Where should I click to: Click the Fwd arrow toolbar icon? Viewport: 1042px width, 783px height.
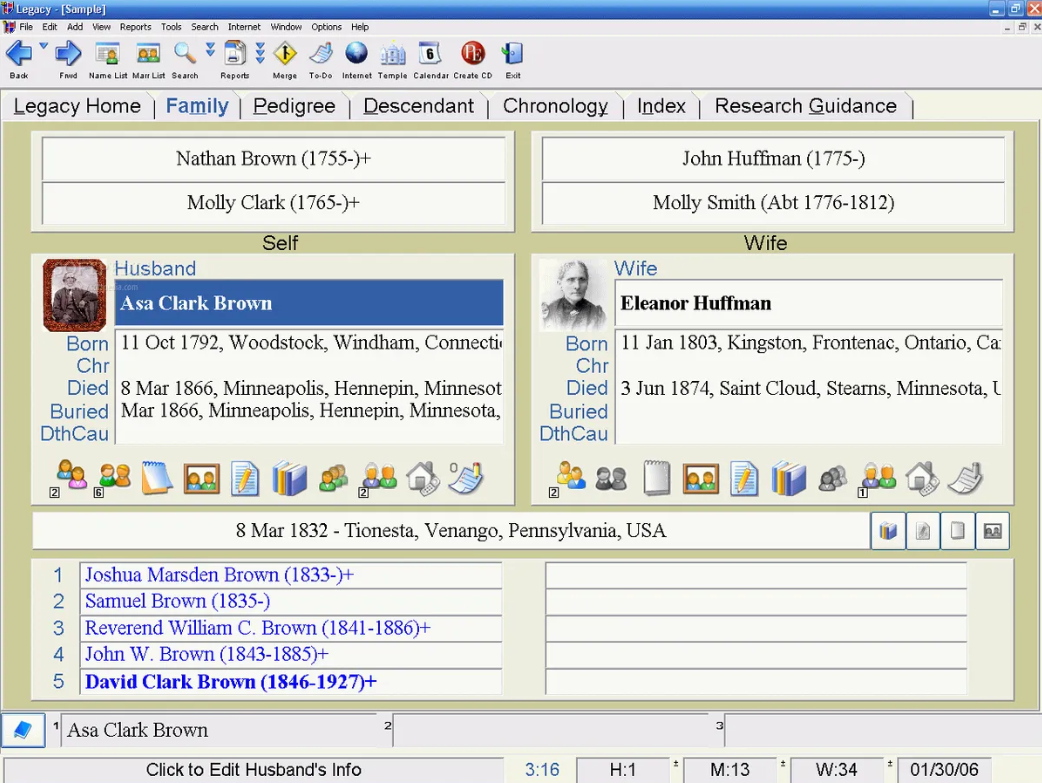coord(68,54)
